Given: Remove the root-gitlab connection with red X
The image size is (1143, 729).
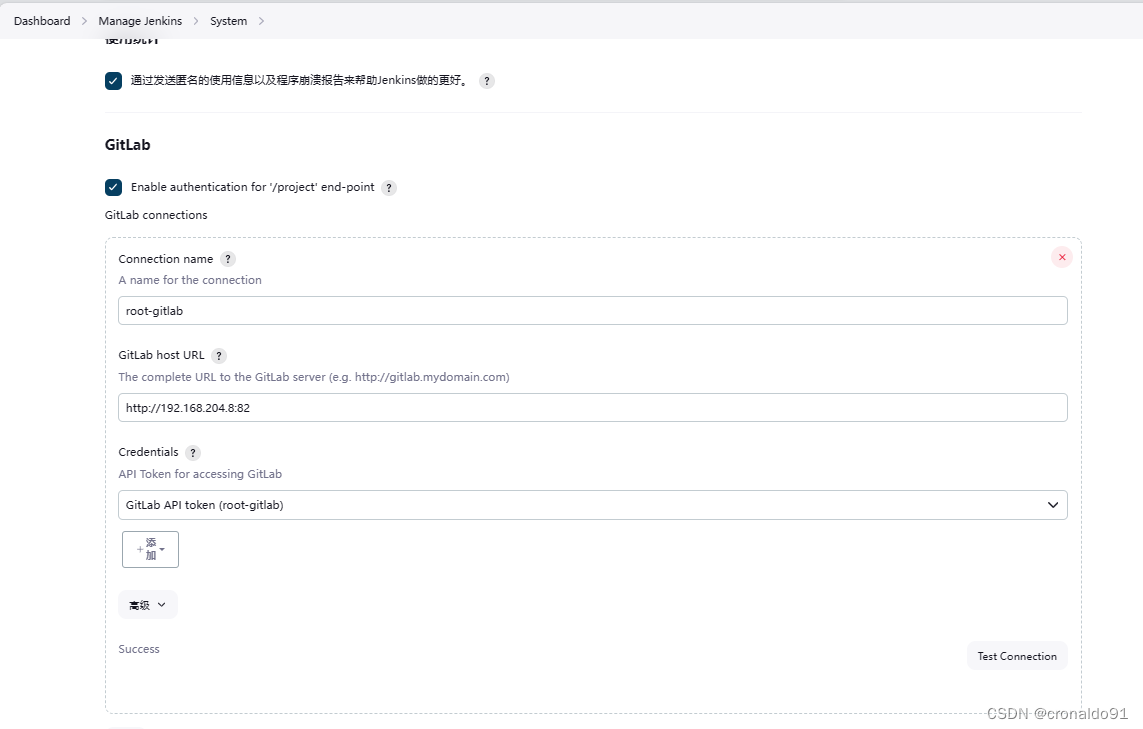Looking at the screenshot, I should point(1062,257).
